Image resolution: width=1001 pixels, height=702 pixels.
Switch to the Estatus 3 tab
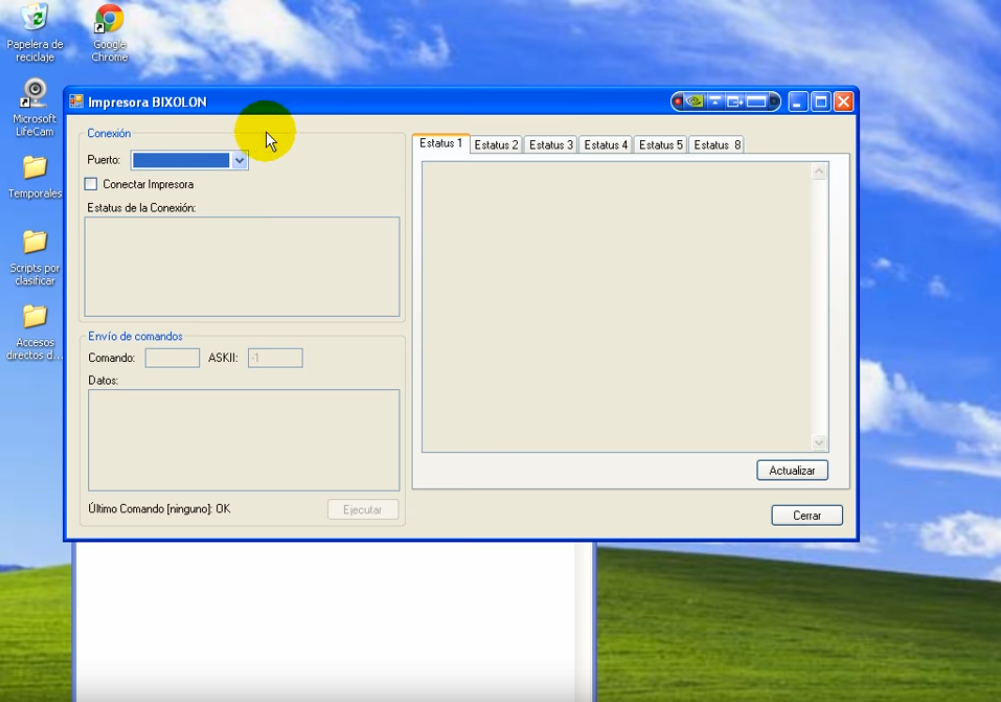(551, 145)
